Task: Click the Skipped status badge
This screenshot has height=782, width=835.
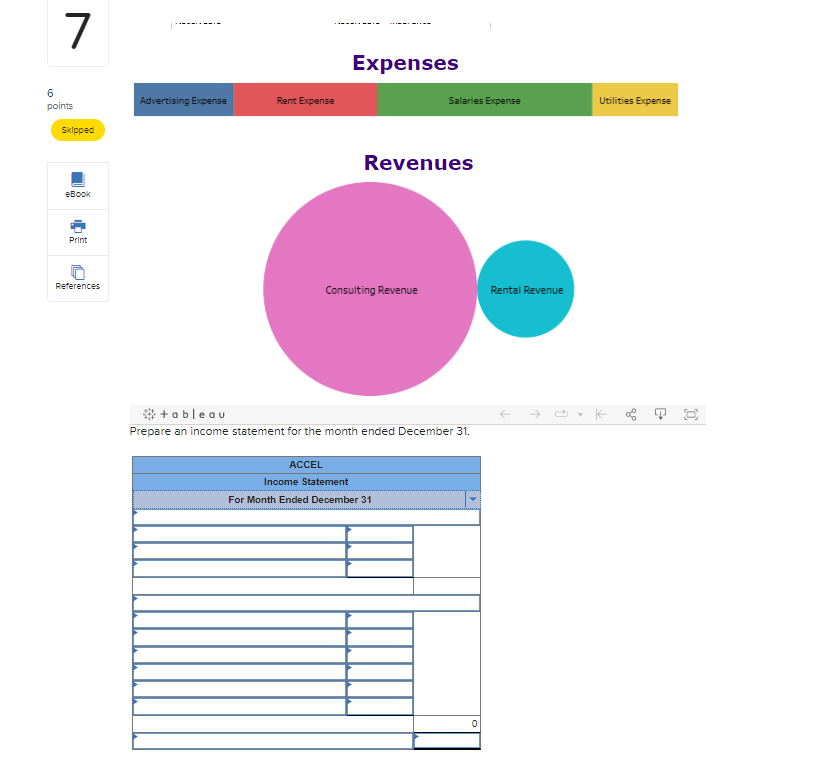Action: (x=77, y=130)
